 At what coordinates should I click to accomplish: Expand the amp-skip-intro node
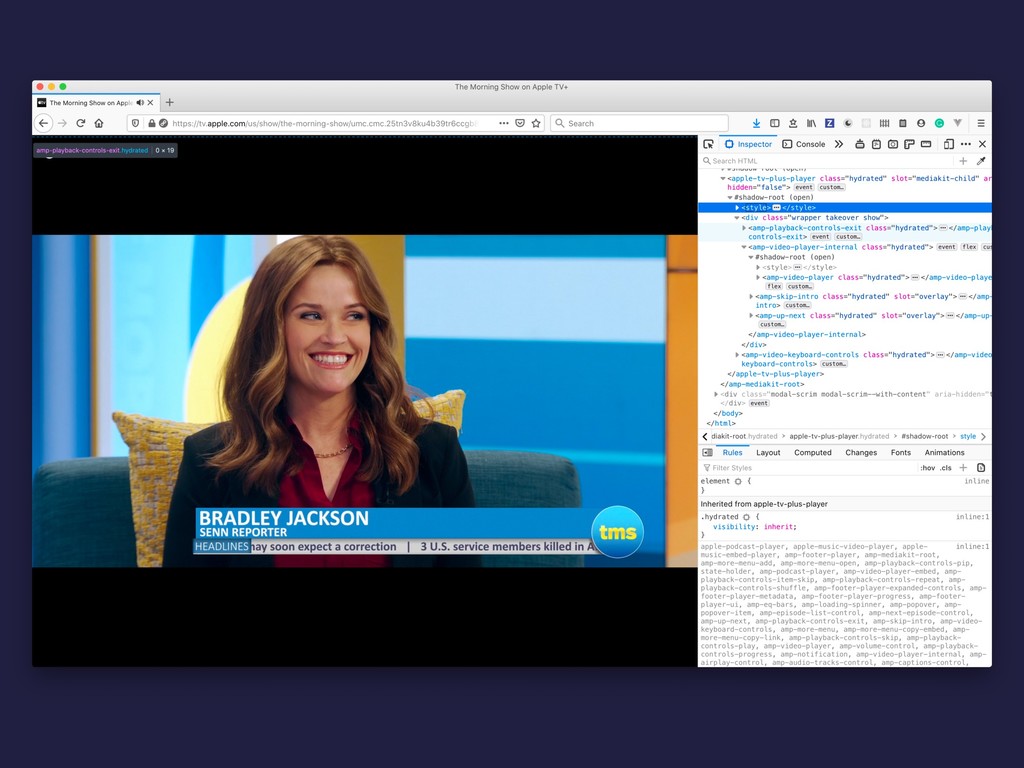click(x=751, y=296)
